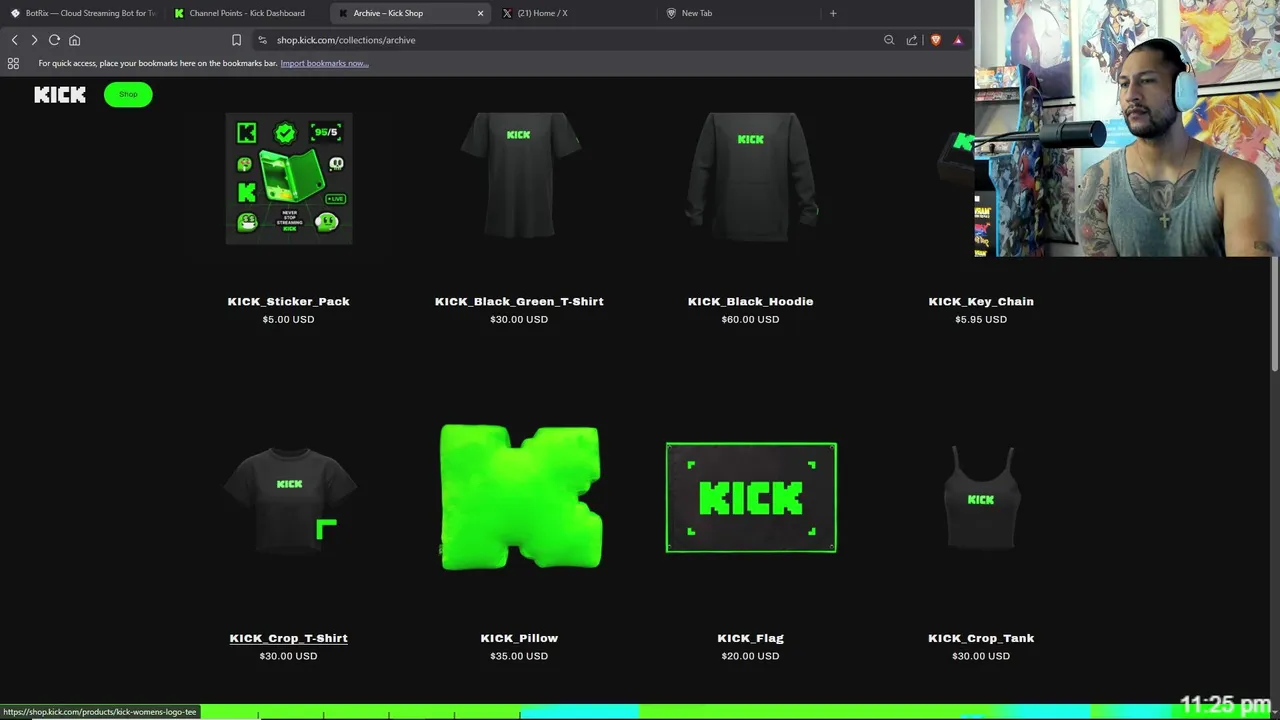The image size is (1280, 720).
Task: Reload the Kick Shop page
Action: pyautogui.click(x=54, y=40)
